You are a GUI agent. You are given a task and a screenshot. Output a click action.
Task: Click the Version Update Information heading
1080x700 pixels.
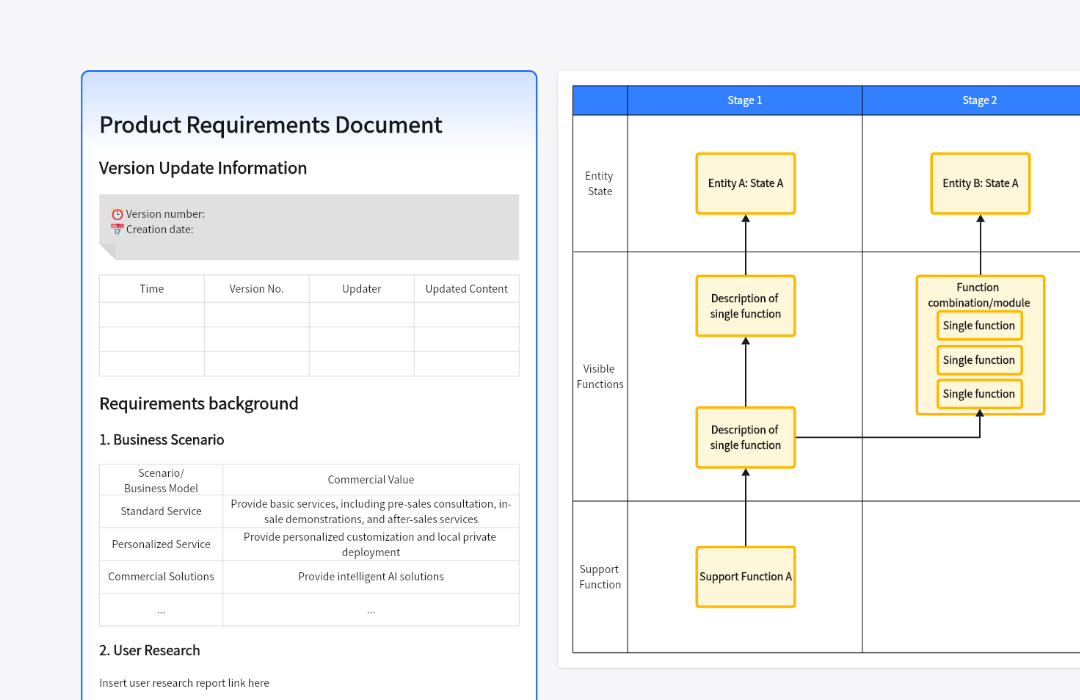tap(203, 168)
